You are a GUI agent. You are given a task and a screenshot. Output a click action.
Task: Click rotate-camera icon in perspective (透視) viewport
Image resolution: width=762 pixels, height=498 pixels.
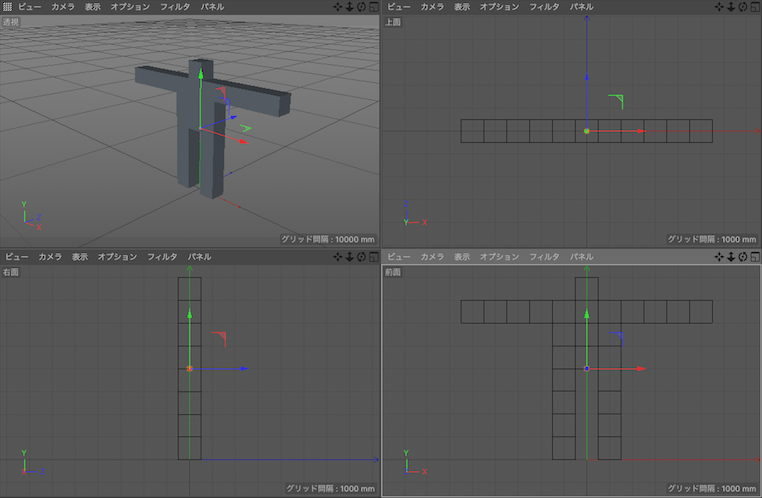(361, 7)
